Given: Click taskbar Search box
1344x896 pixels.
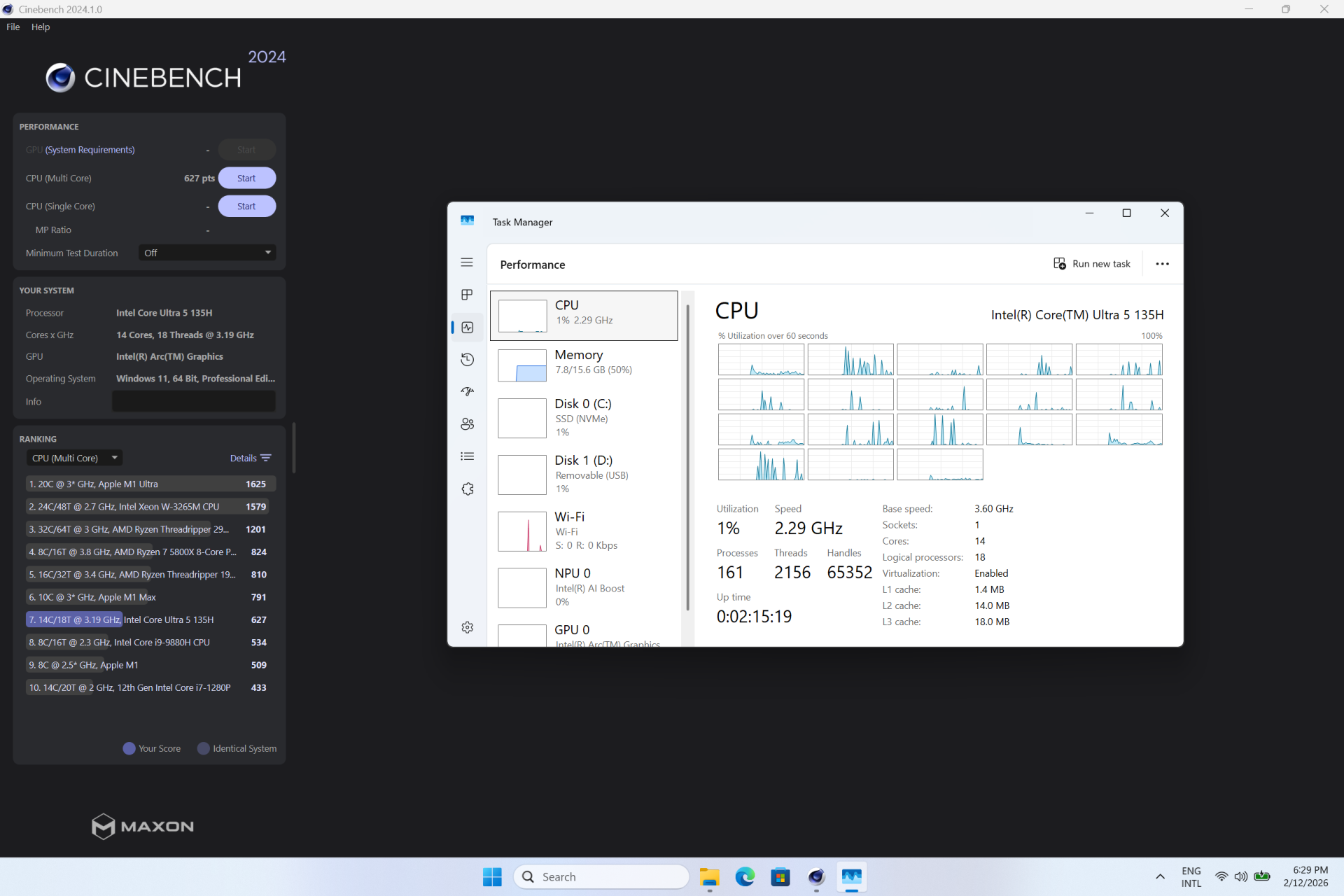Looking at the screenshot, I should click(601, 876).
